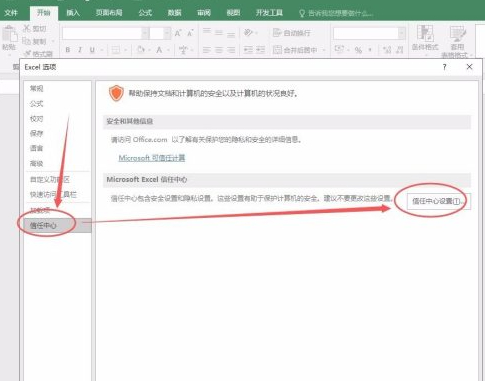The width and height of the screenshot is (485, 381).
Task: Close the Excel Options dialog
Action: 469,67
